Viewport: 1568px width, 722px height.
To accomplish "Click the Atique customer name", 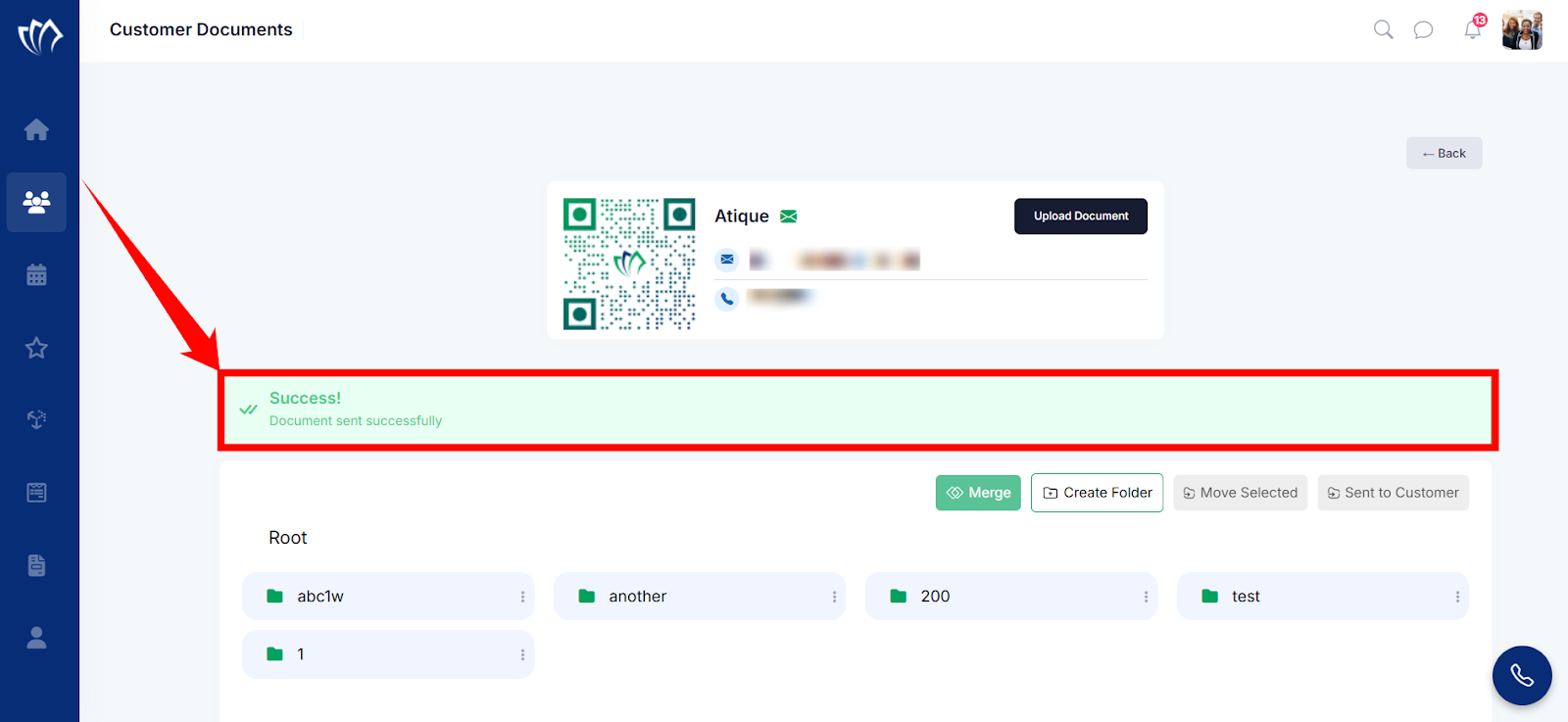I will pos(742,217).
